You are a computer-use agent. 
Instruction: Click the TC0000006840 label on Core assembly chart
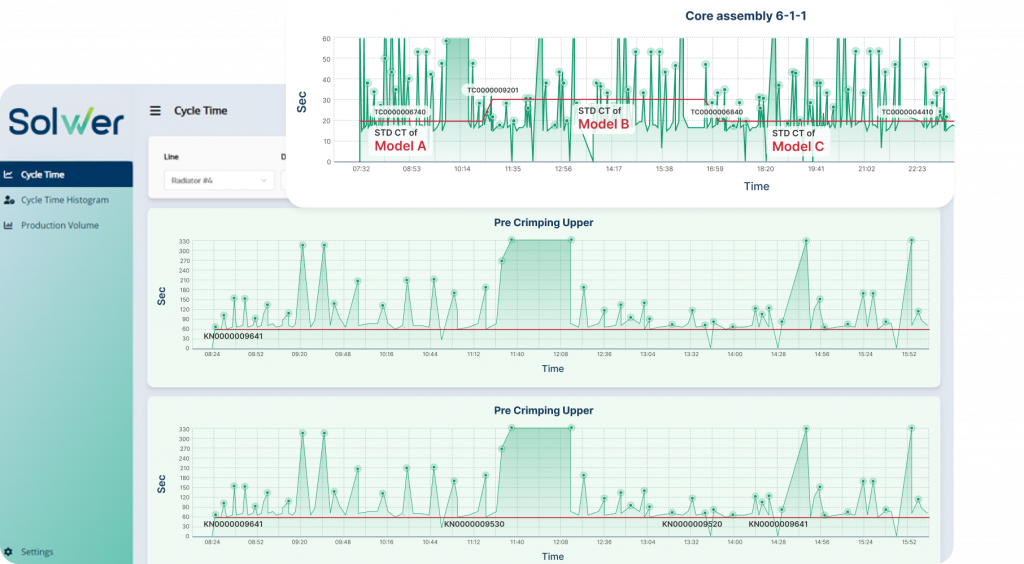coord(717,112)
